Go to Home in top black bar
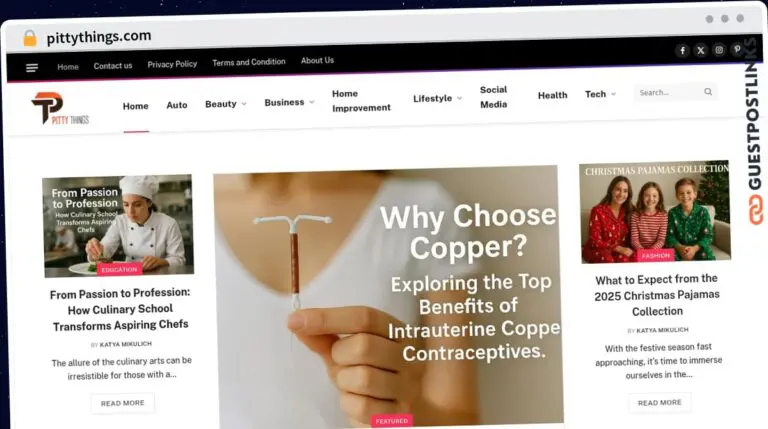The width and height of the screenshot is (768, 429). click(x=68, y=67)
